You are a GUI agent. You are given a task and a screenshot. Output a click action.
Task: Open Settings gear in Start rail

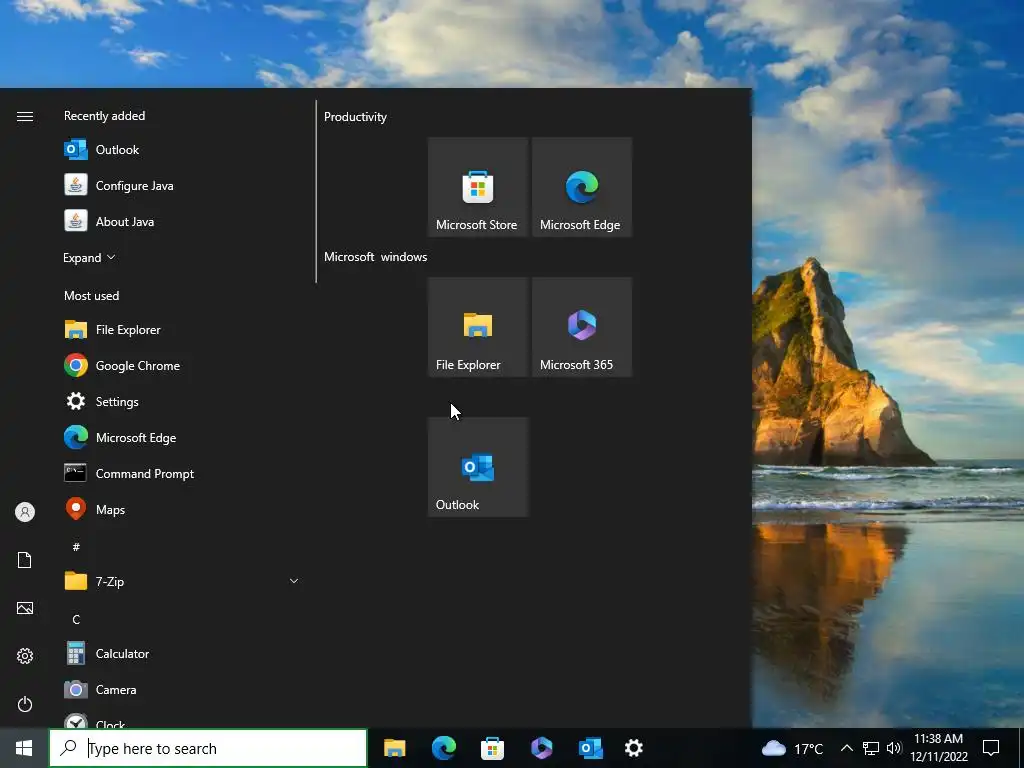point(25,656)
